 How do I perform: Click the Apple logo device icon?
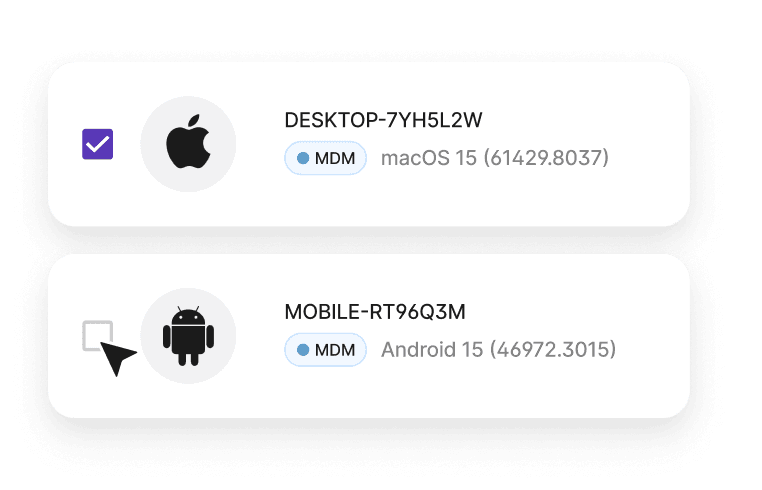pyautogui.click(x=189, y=141)
